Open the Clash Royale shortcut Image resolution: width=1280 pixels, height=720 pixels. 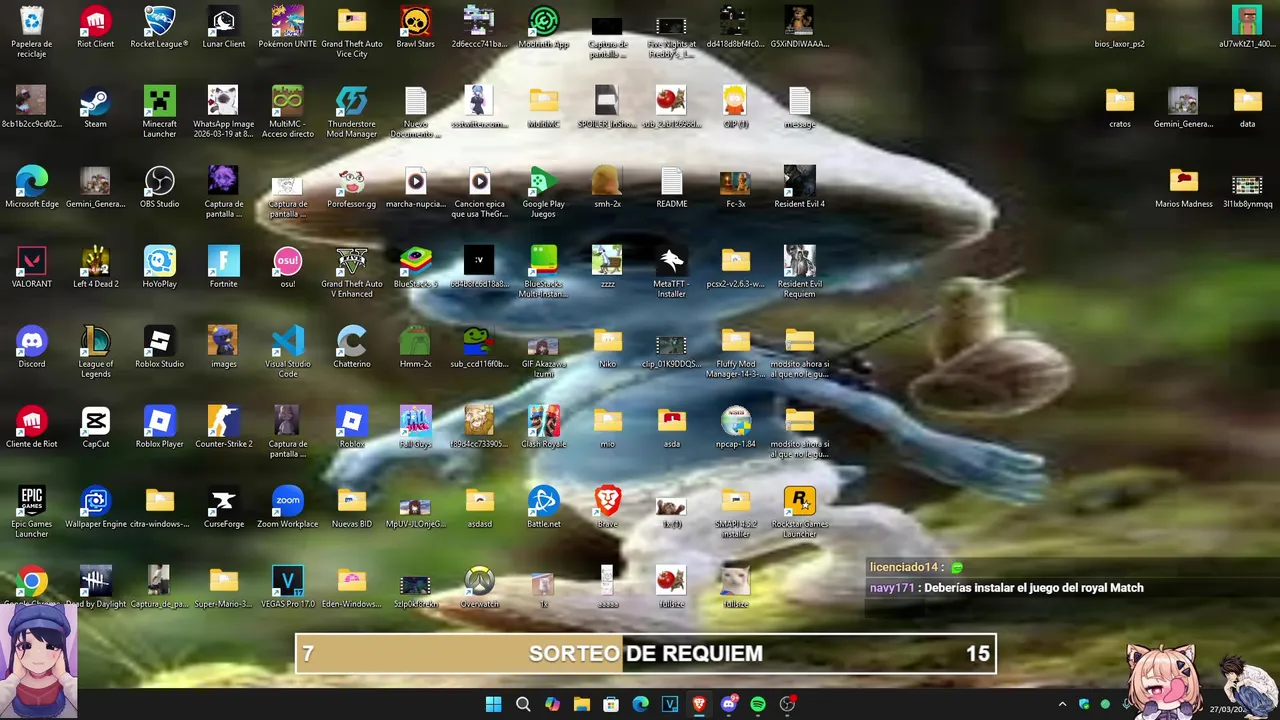[x=544, y=427]
